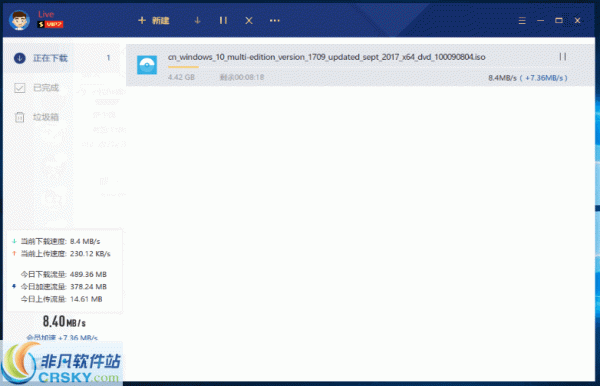Click the Live username label

click(x=46, y=14)
